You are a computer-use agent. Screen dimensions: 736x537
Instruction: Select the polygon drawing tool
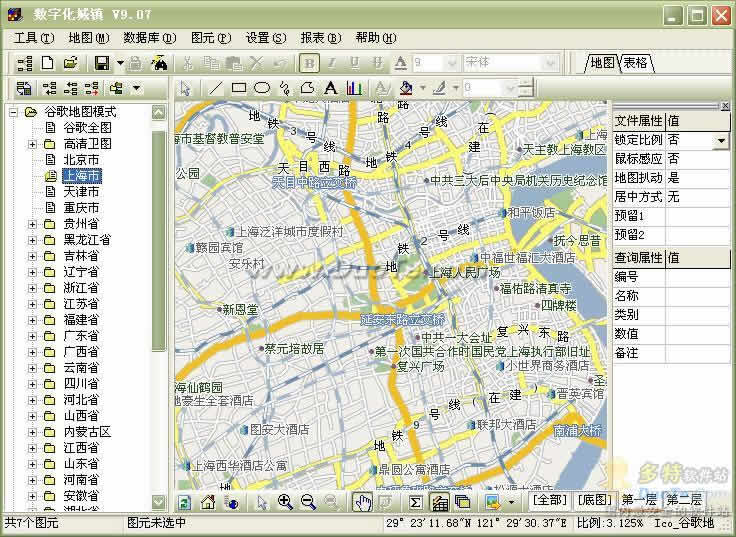[x=307, y=88]
